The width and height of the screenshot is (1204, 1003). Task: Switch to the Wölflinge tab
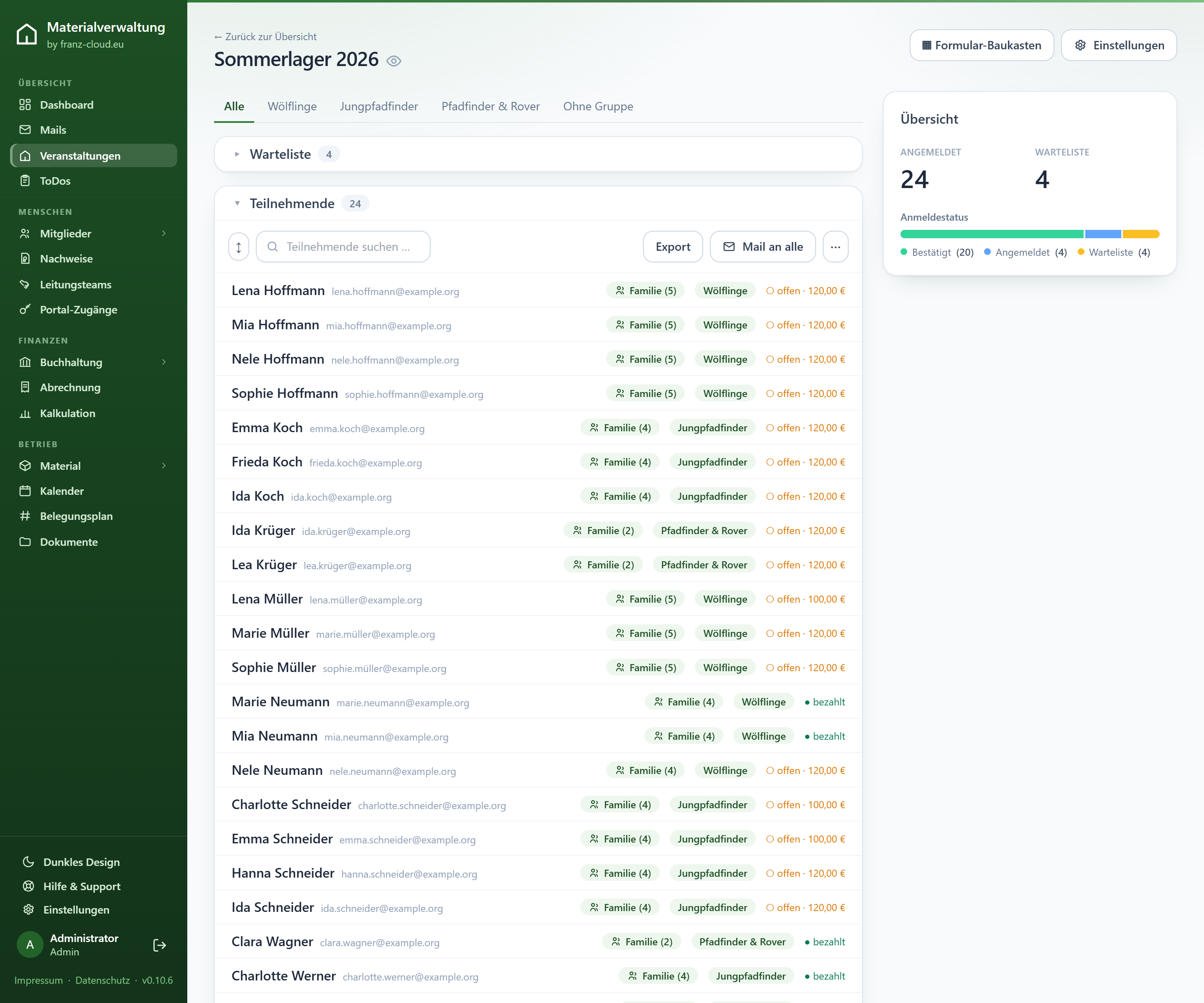pos(292,107)
